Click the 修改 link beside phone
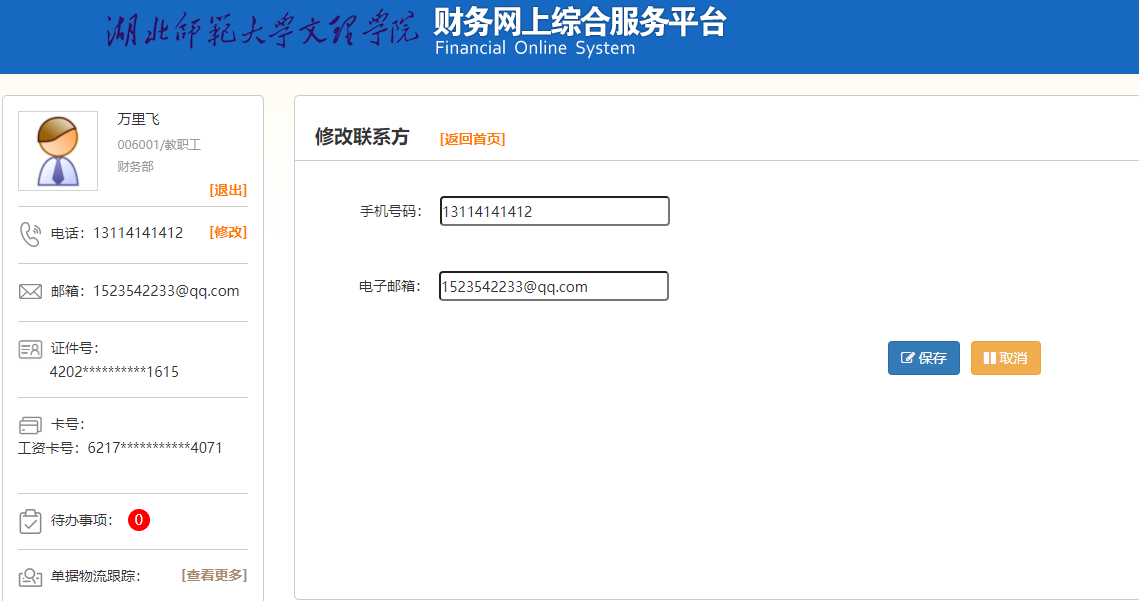1139x601 pixels. point(228,232)
